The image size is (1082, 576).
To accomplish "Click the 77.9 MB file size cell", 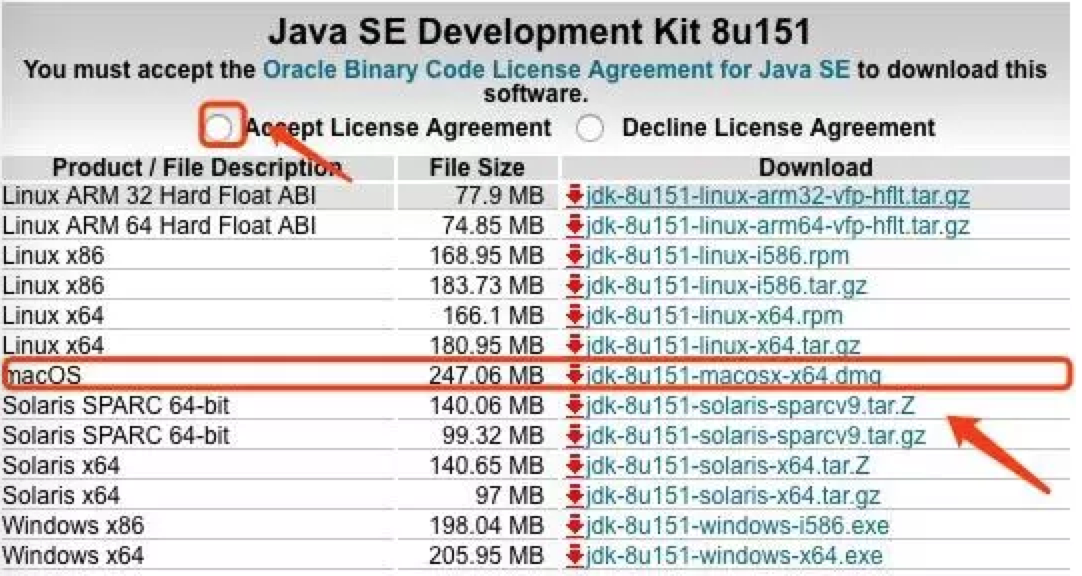I will tap(477, 196).
